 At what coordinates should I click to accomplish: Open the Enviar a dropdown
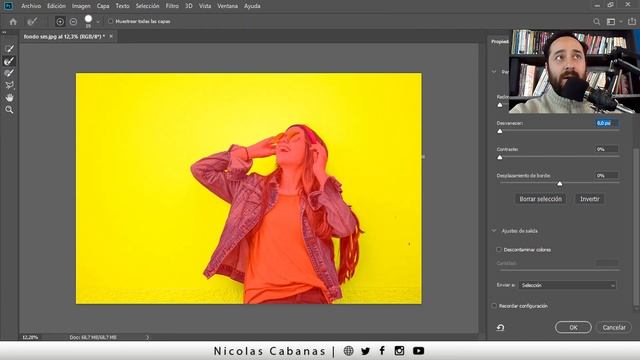click(567, 285)
